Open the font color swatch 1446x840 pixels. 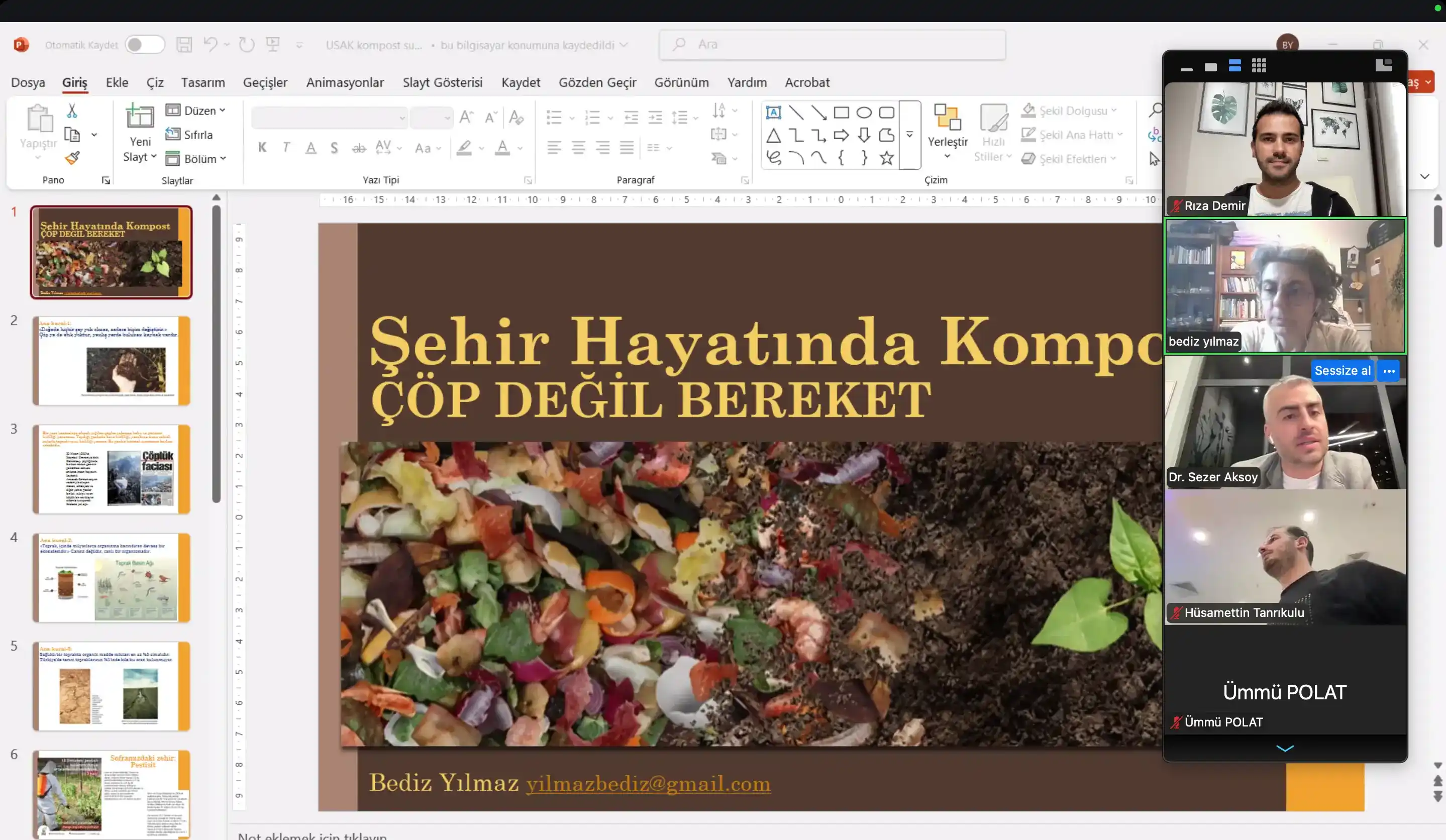[x=502, y=148]
